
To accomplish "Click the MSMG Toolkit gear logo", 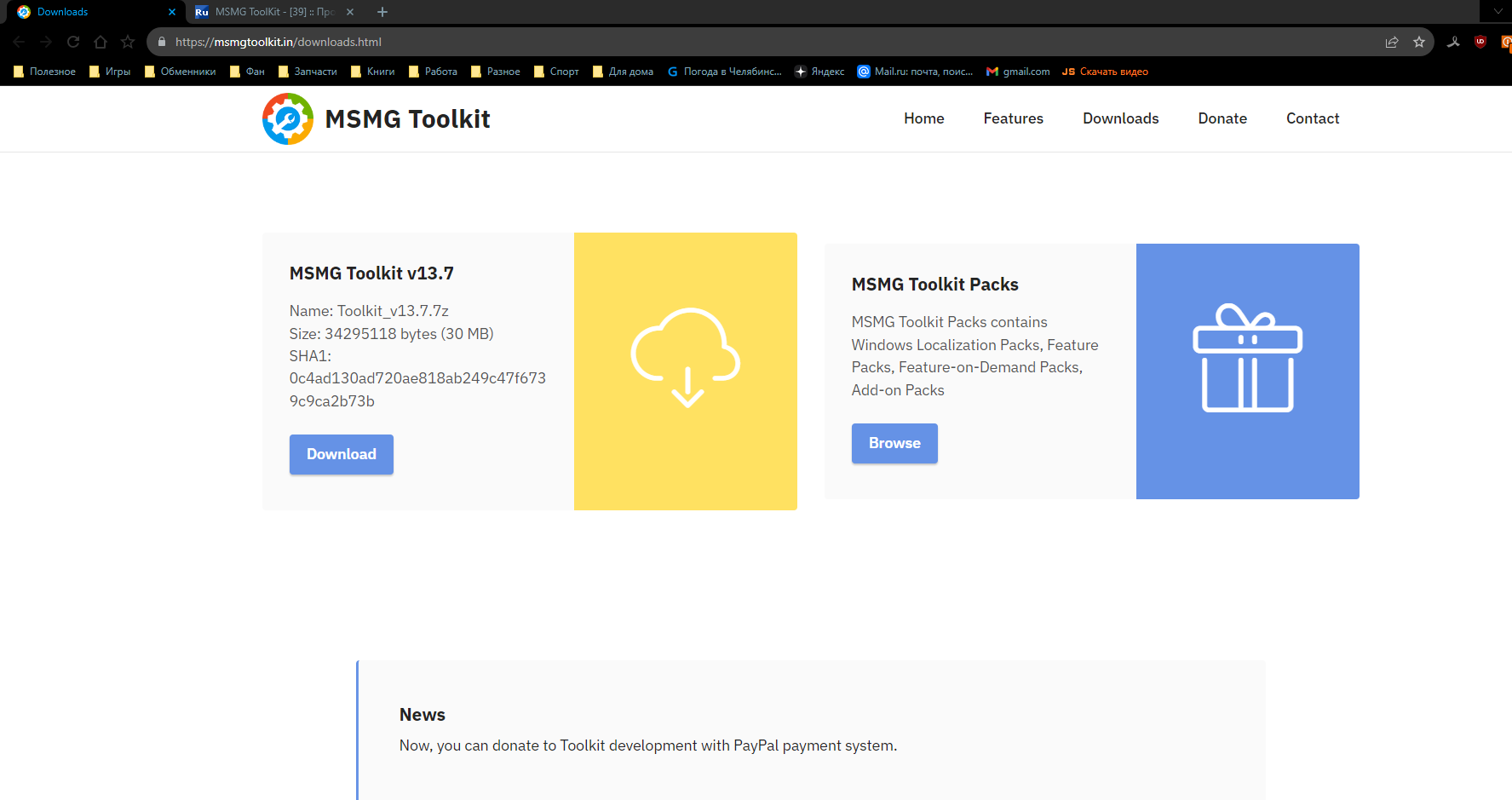I will (288, 119).
